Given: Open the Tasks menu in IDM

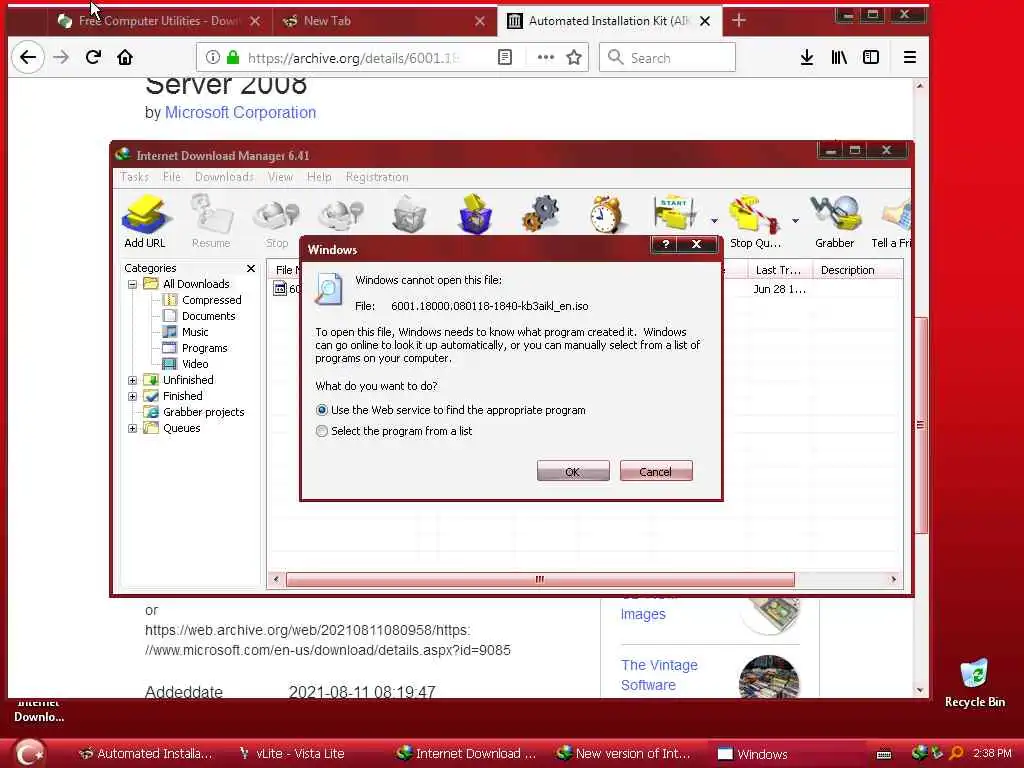Looking at the screenshot, I should click(135, 177).
